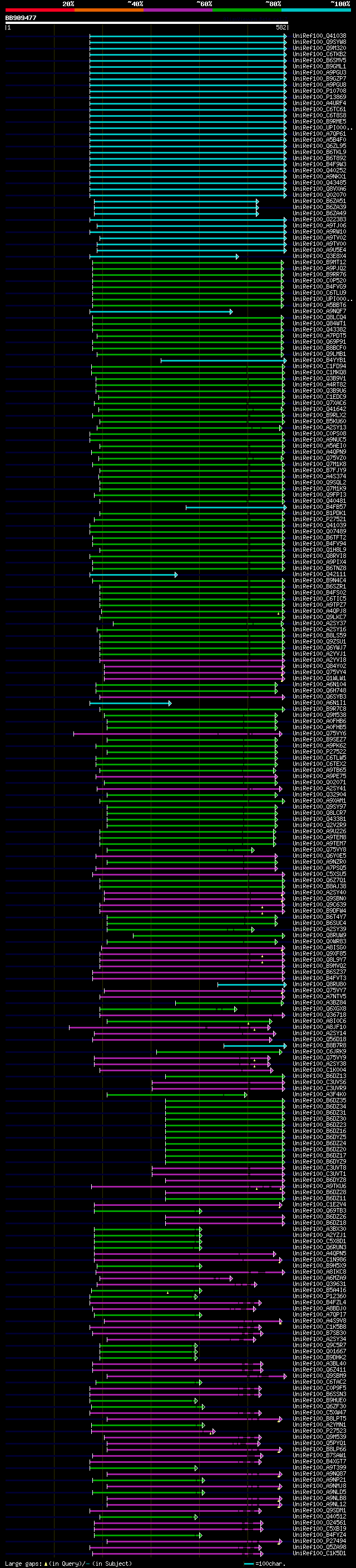The width and height of the screenshot is (356, 1568).
Task: Click the cyan alignment bar for UniRef100_Q3E8X4
Action: (x=164, y=257)
